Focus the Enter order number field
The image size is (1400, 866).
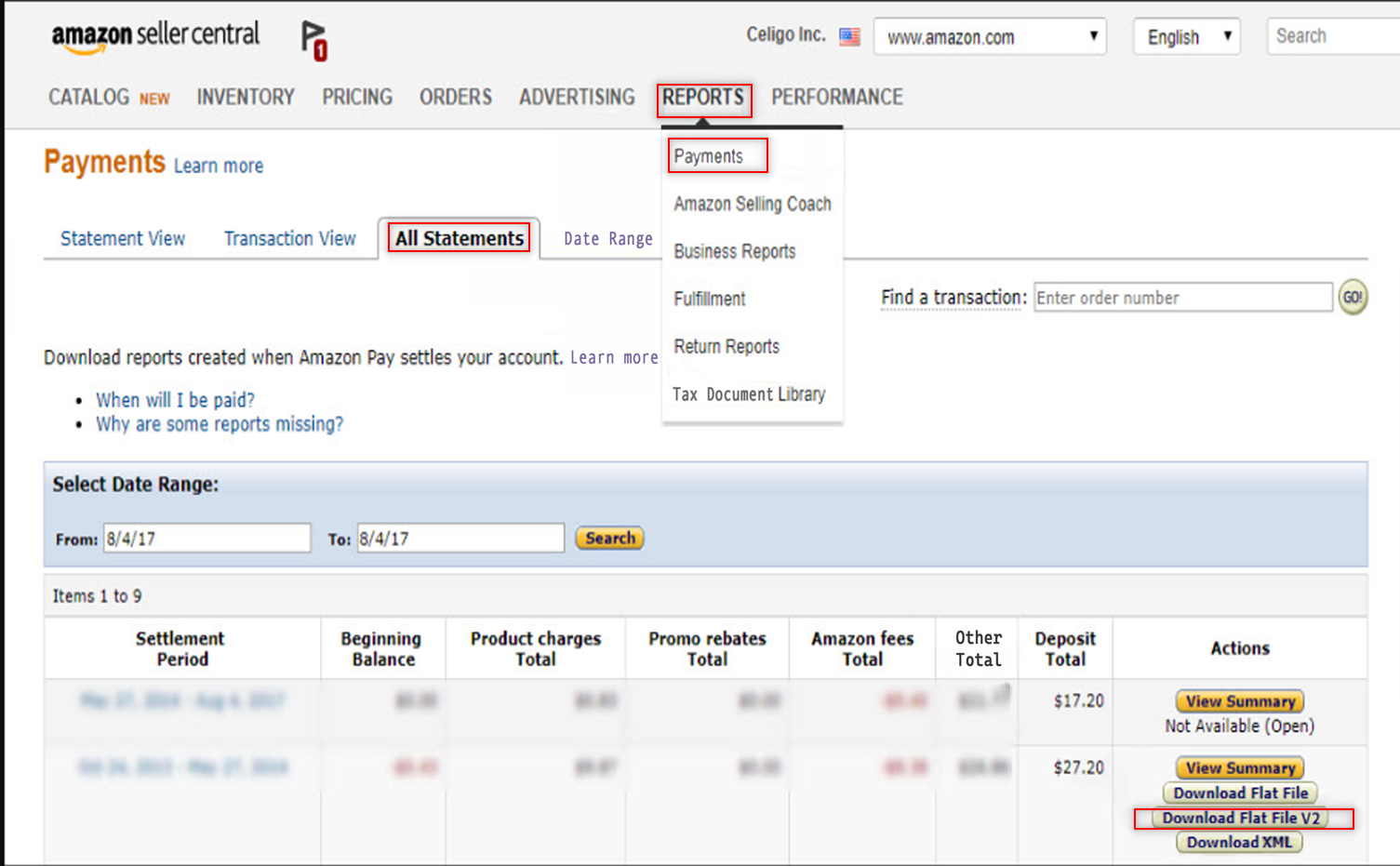1182,298
